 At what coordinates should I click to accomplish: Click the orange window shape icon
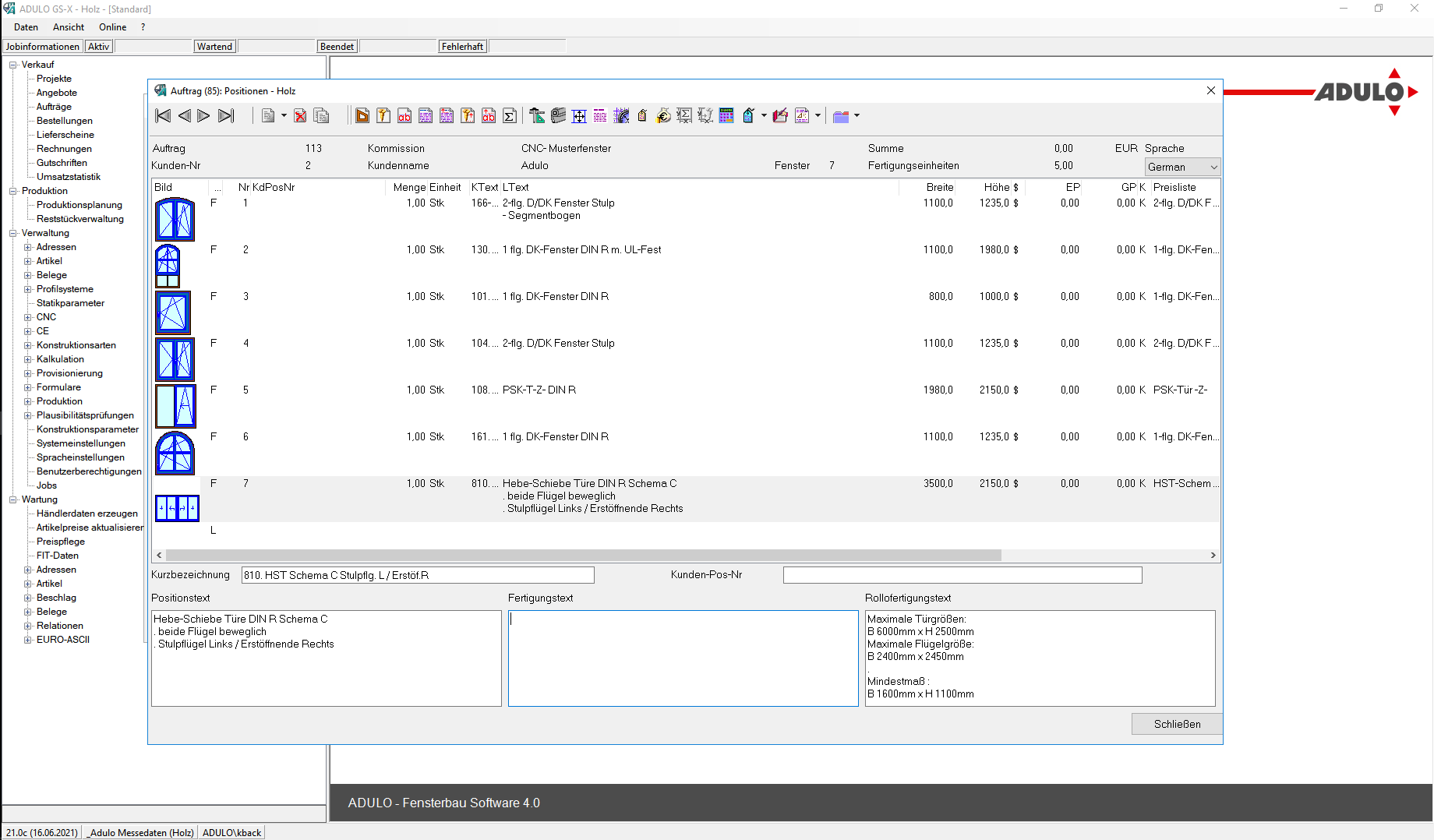point(362,116)
